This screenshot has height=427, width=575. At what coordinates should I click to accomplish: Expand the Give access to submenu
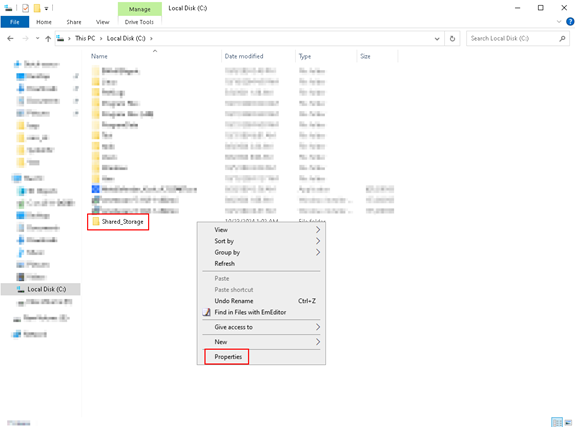[x=261, y=327]
